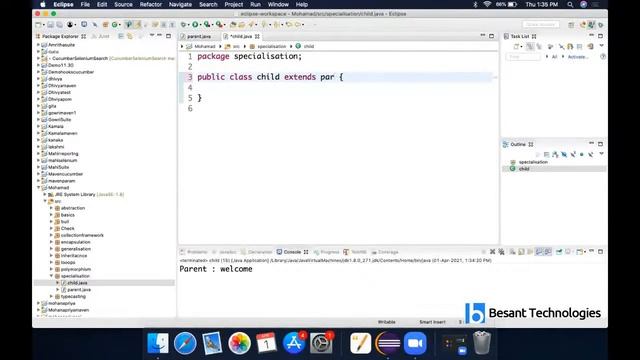The height and width of the screenshot is (360, 640).
Task: Click Remove All Terminated Launches in Console
Action: (502, 252)
